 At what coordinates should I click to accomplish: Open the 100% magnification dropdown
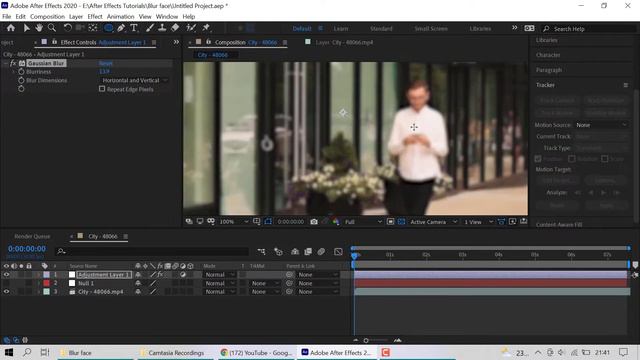(234, 222)
